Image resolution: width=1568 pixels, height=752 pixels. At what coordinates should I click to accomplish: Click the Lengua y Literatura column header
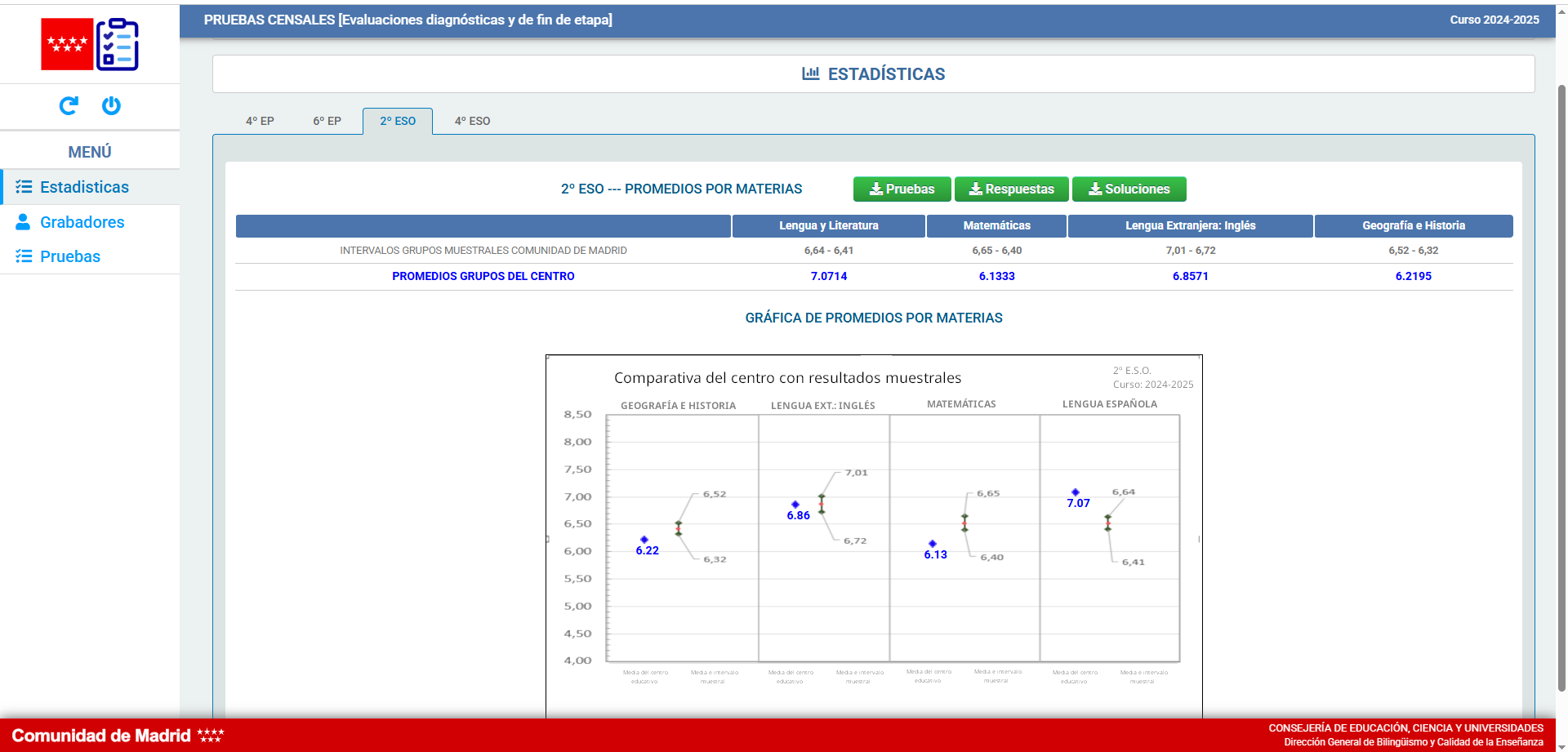pyautogui.click(x=828, y=226)
